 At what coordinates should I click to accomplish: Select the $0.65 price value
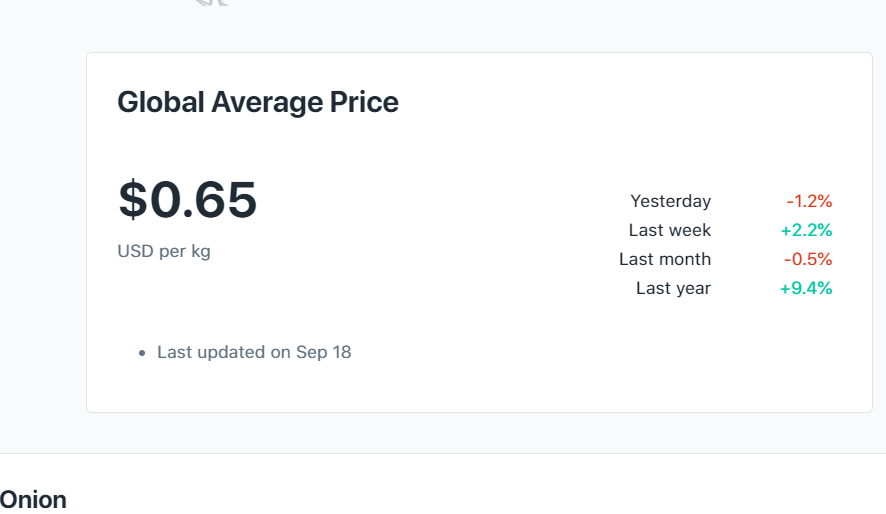pos(188,200)
